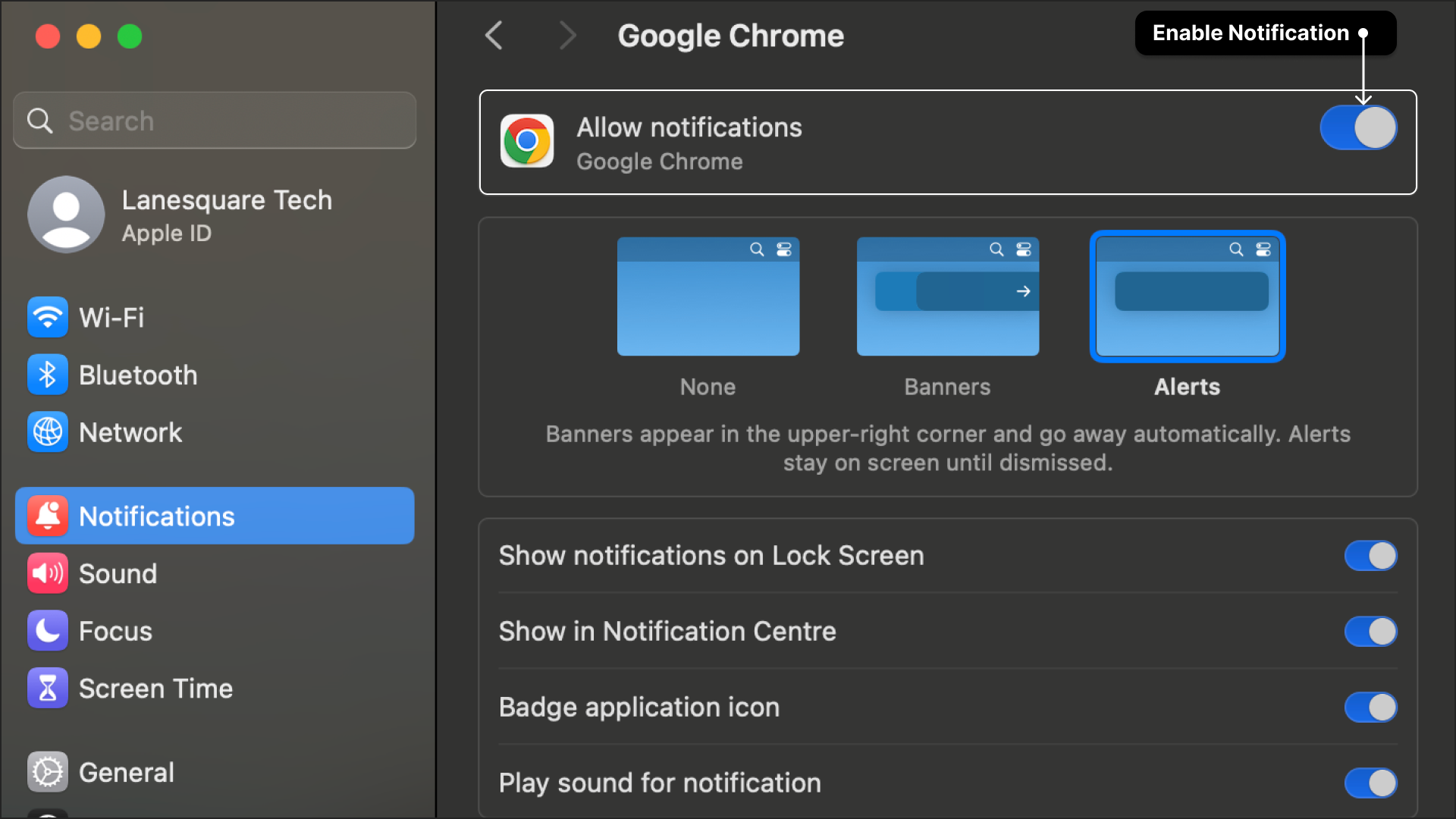Open Focus settings
1456x819 pixels.
point(215,631)
